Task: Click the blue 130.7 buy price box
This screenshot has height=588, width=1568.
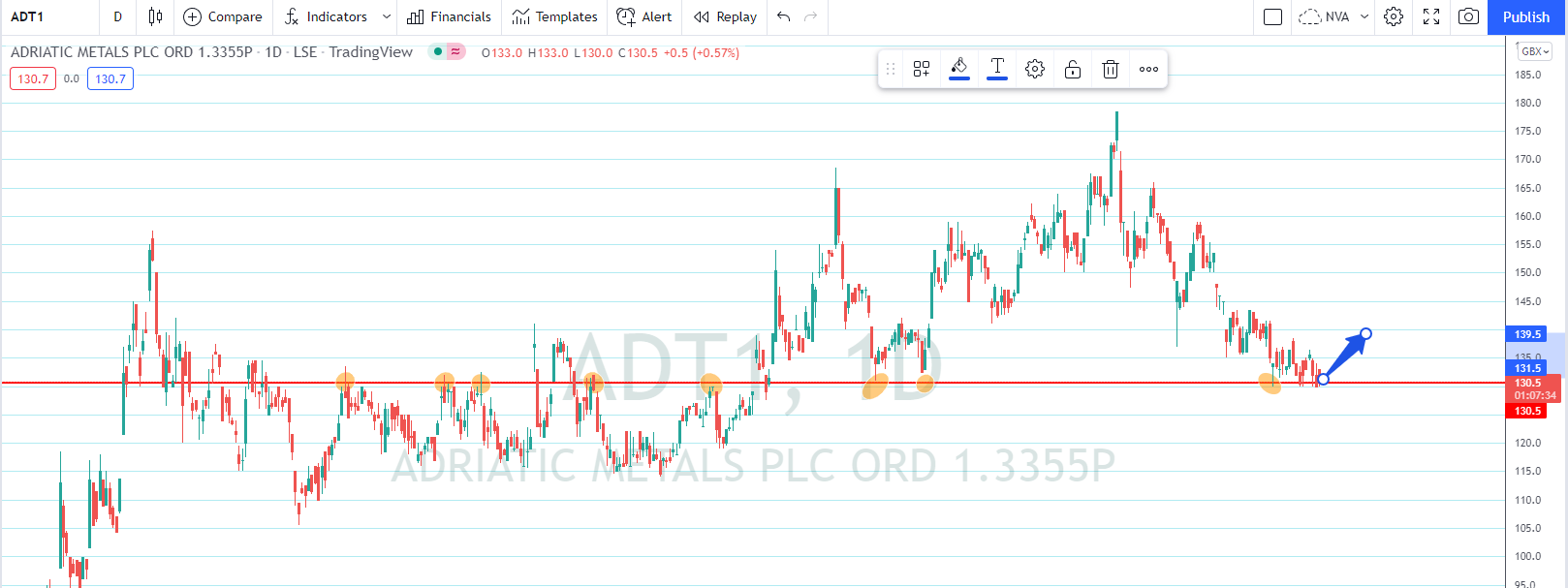Action: 110,79
